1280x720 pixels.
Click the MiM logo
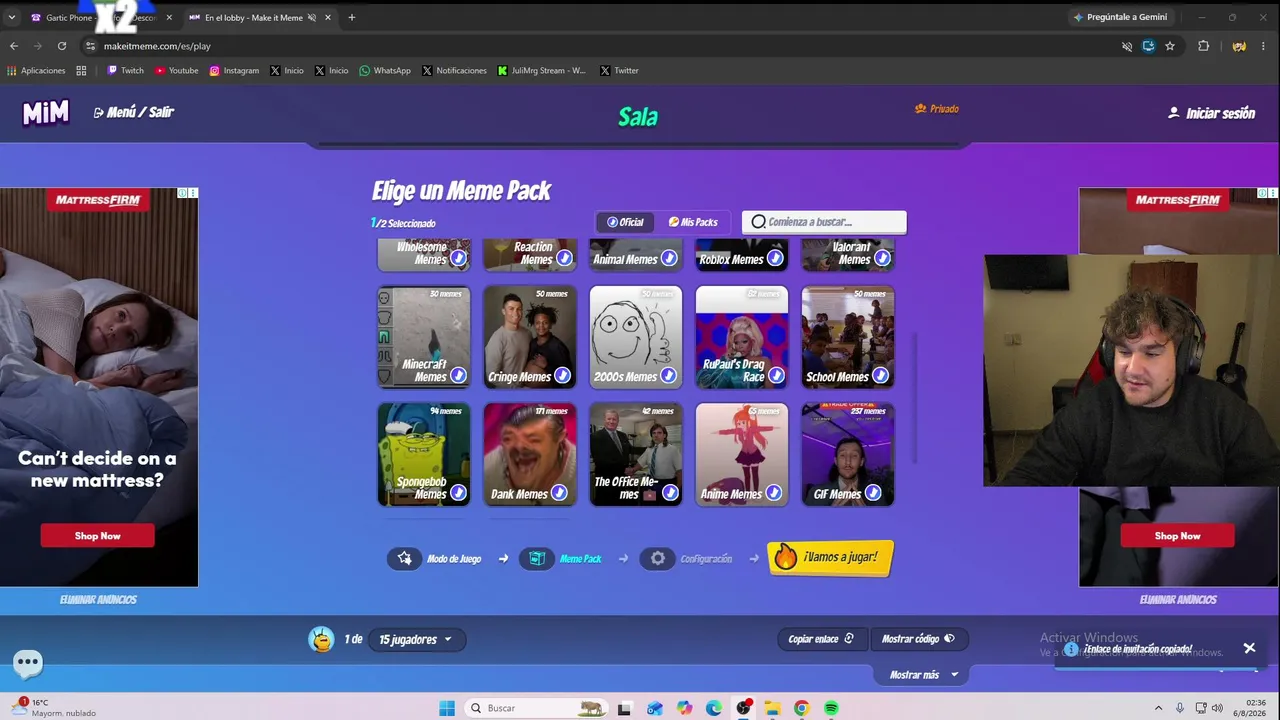(46, 113)
